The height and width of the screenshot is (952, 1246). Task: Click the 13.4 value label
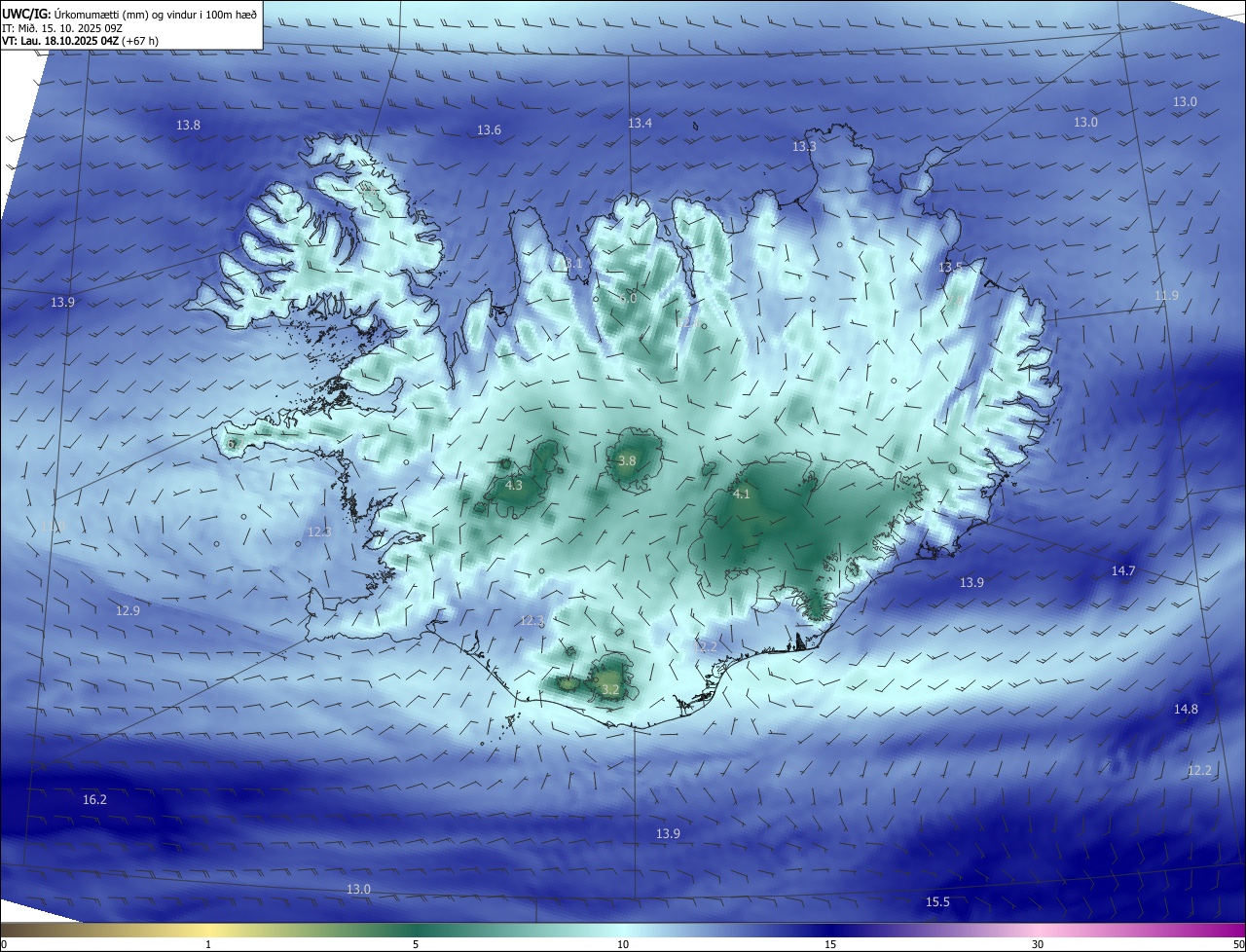point(640,123)
